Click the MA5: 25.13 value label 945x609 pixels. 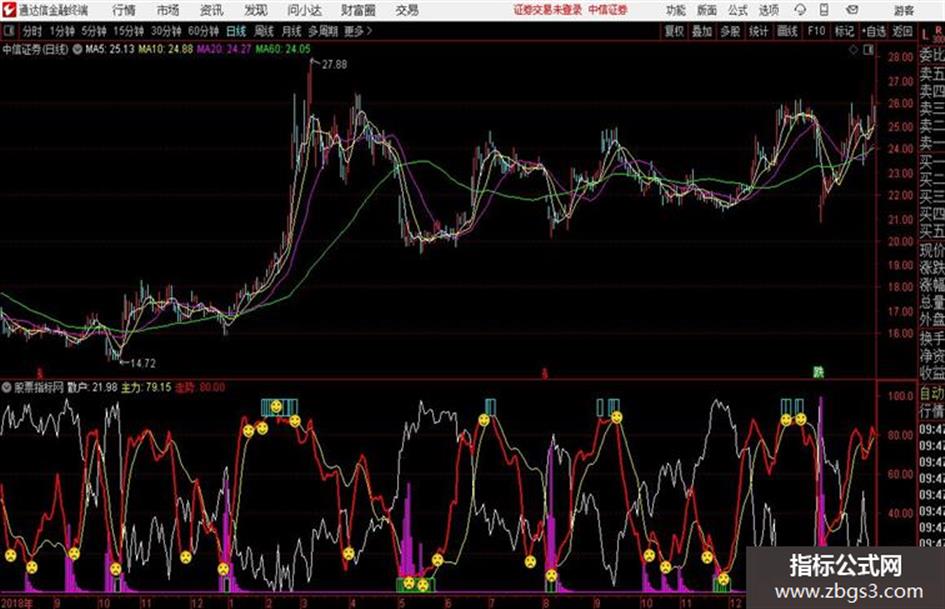point(110,49)
